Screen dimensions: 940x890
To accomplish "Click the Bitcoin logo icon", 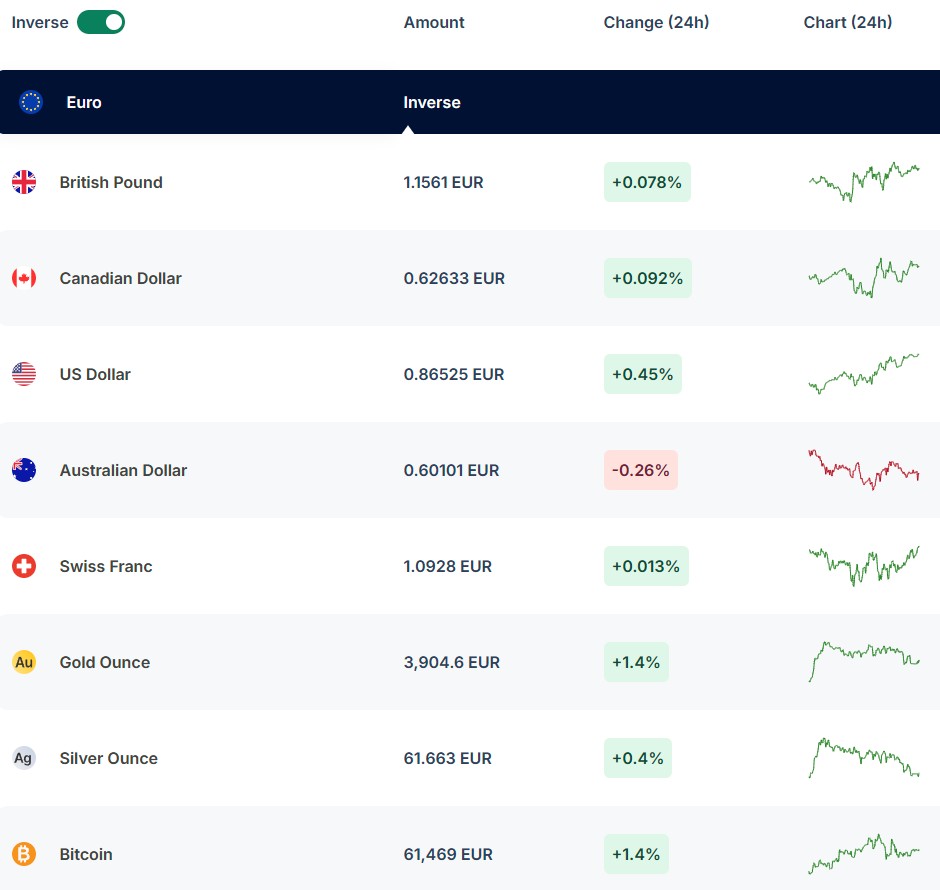I will click(x=24, y=854).
